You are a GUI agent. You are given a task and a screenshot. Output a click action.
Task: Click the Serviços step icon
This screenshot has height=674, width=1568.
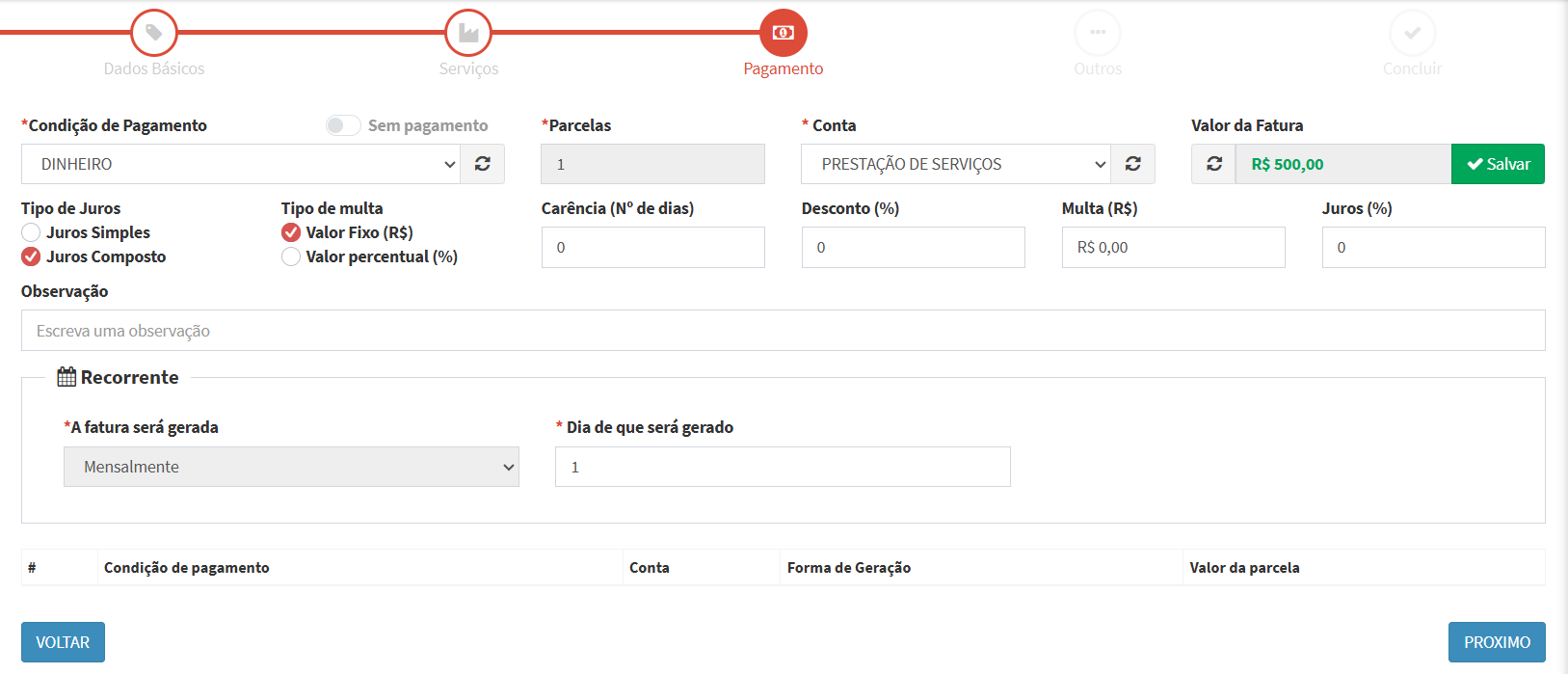point(468,33)
